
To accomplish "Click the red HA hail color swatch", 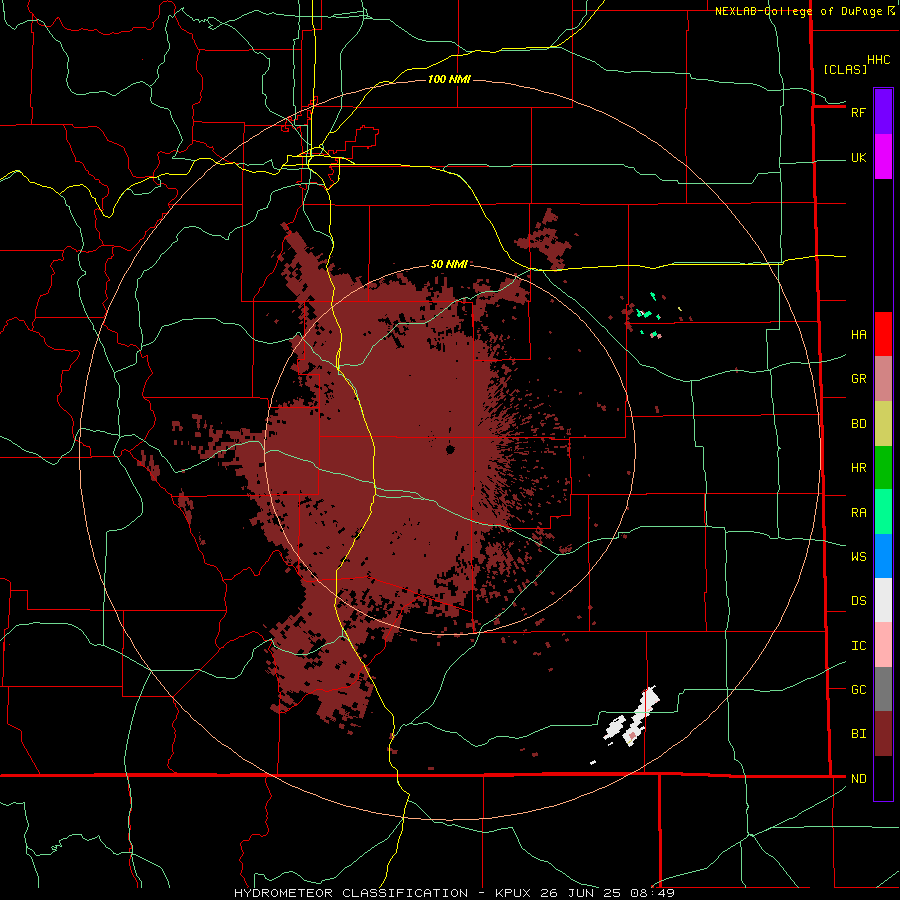I will 883,334.
